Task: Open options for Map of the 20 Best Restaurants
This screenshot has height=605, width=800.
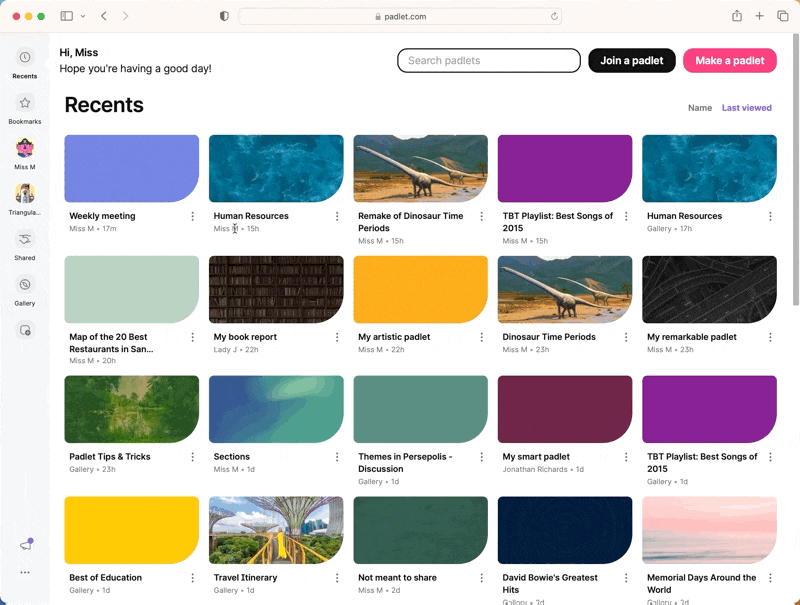Action: coord(192,337)
